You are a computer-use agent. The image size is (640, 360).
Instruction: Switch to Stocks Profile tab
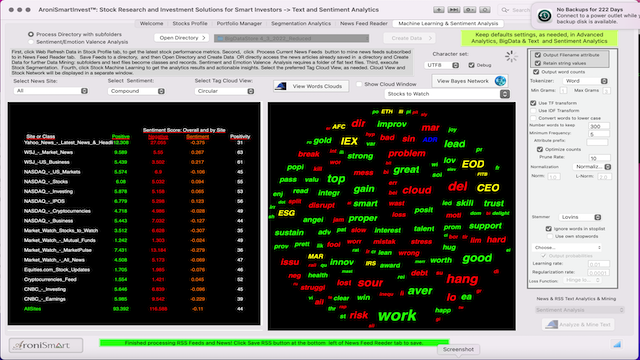click(x=190, y=24)
